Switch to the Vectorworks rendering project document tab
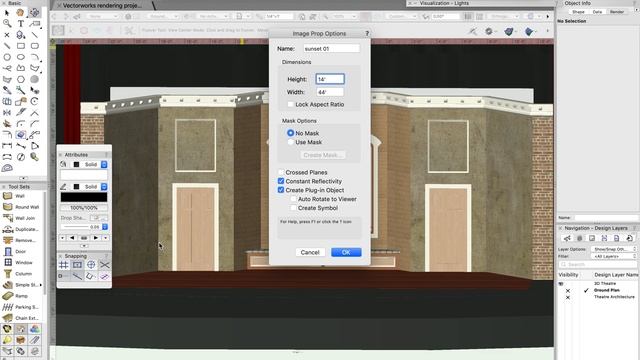Screen dimensions: 640x360 pos(102,5)
